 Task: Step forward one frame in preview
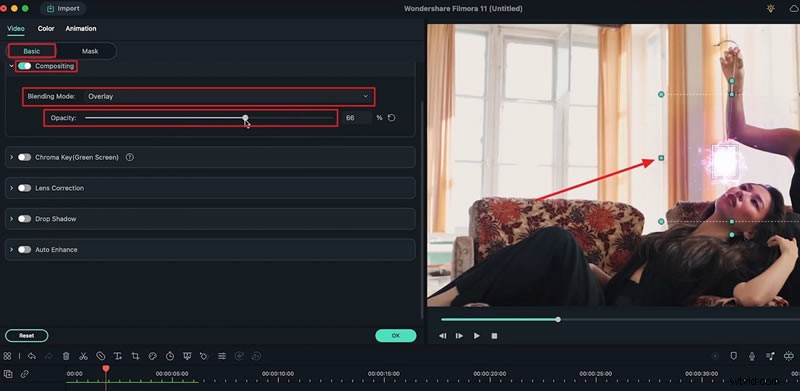coord(459,336)
